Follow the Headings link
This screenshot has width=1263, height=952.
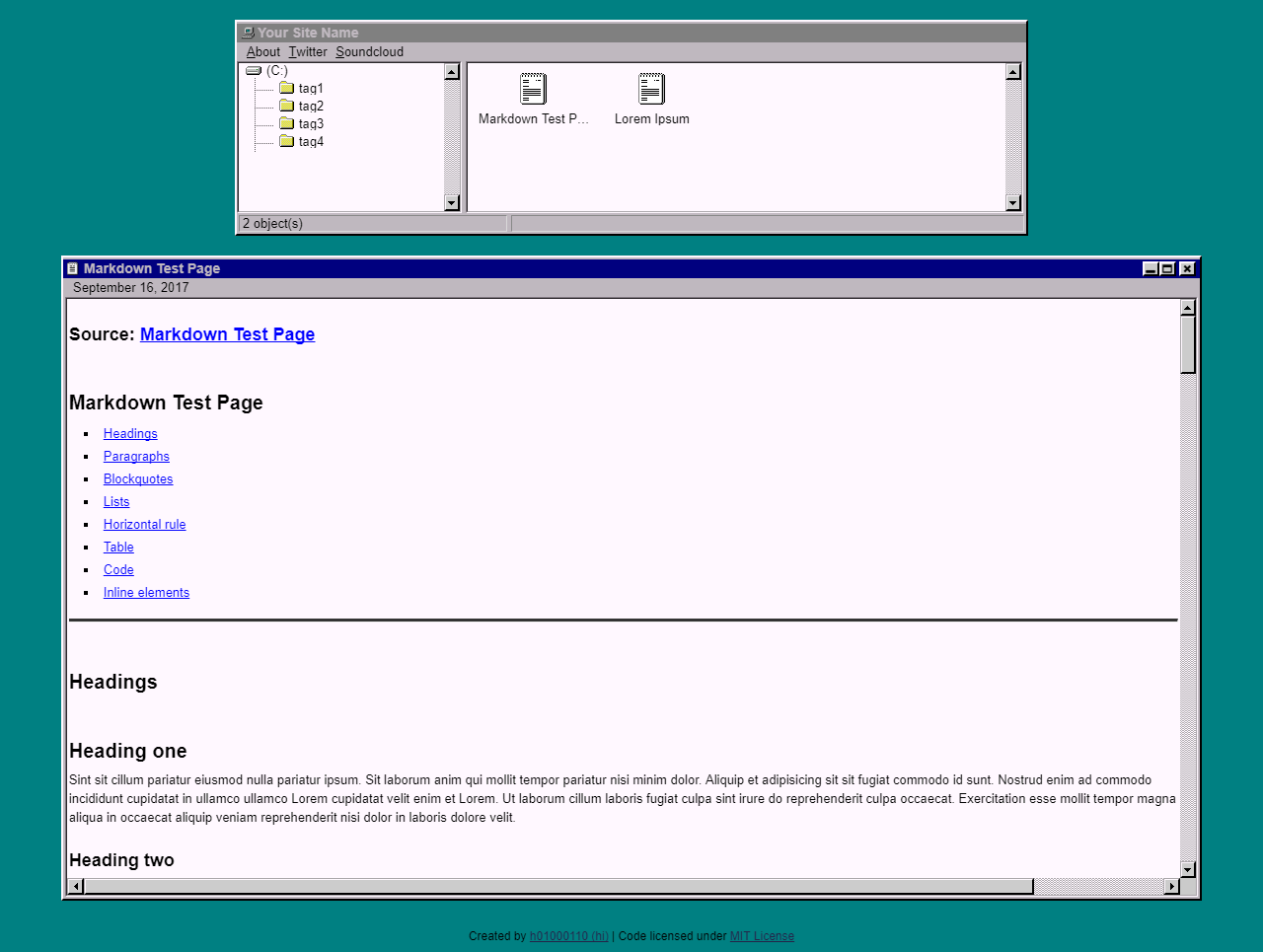coord(130,433)
